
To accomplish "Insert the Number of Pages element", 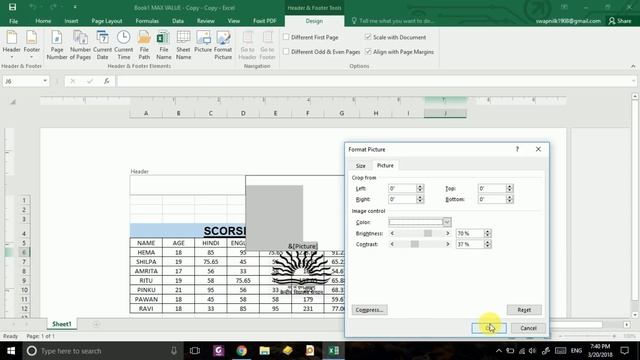I will coord(80,45).
